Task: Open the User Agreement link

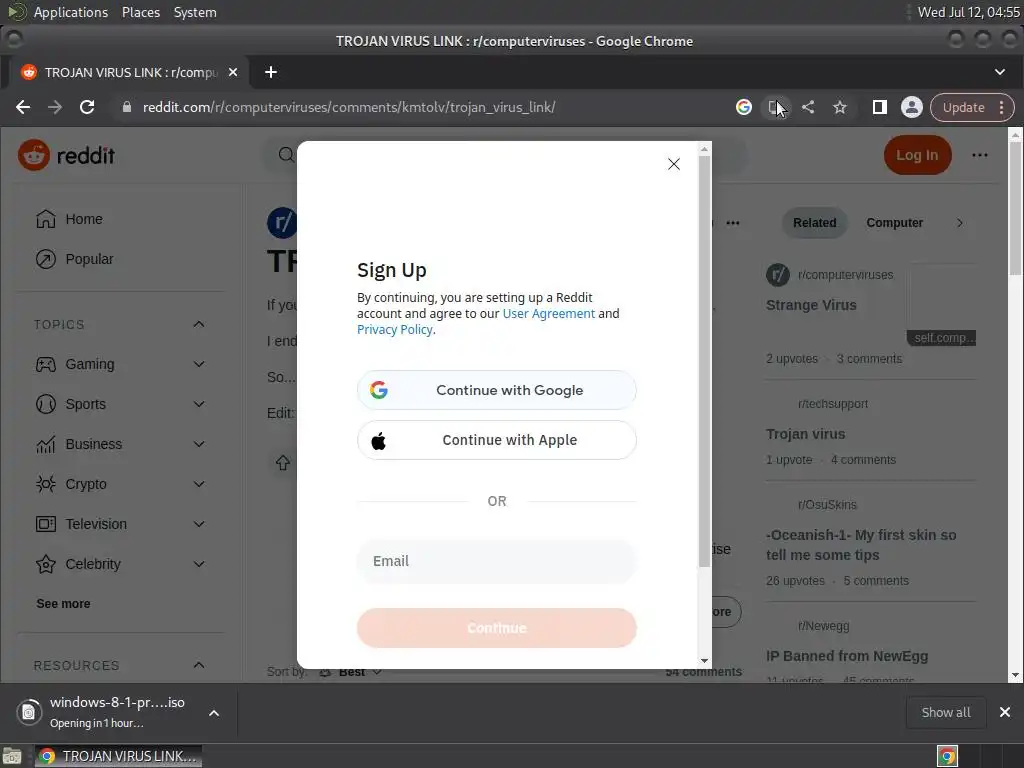Action: tap(549, 313)
